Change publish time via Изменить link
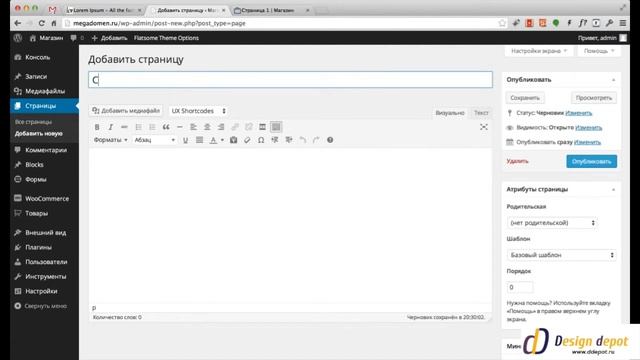 point(587,142)
